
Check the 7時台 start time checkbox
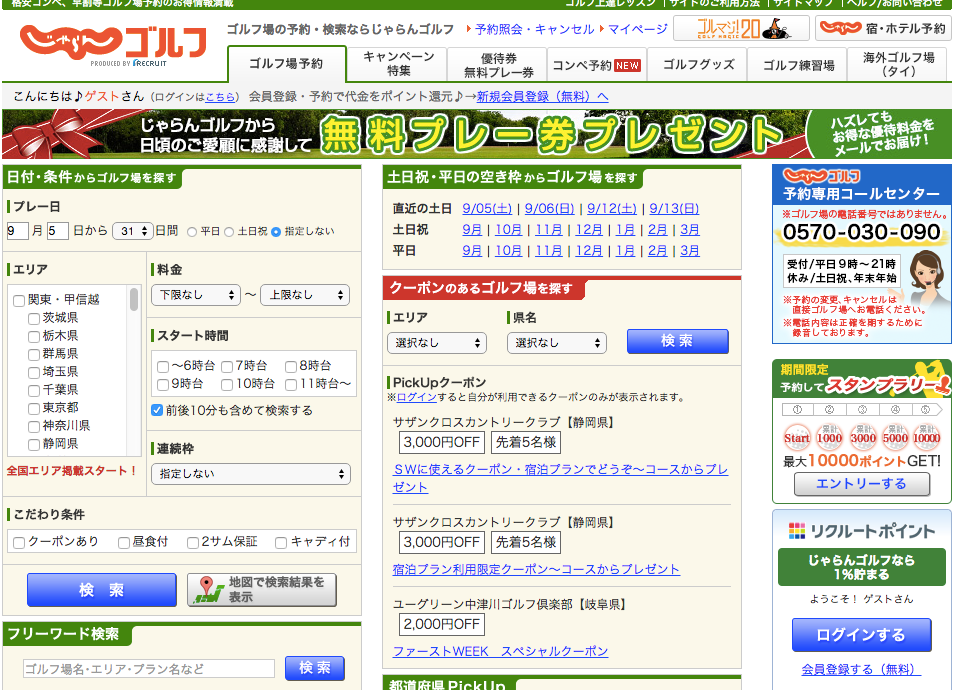(x=227, y=367)
